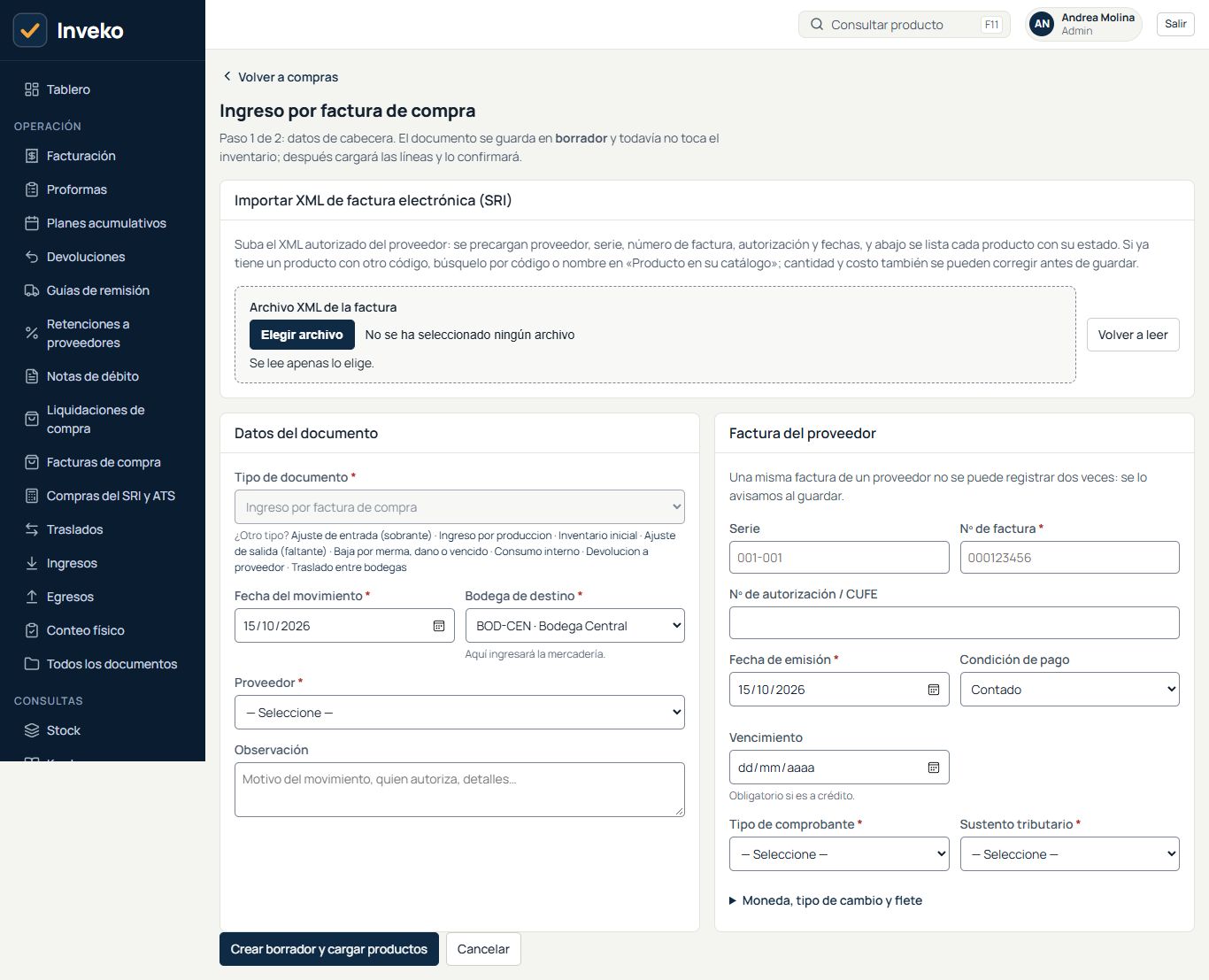Click the Proformas clipboard icon
The height and width of the screenshot is (980, 1209).
coord(32,189)
